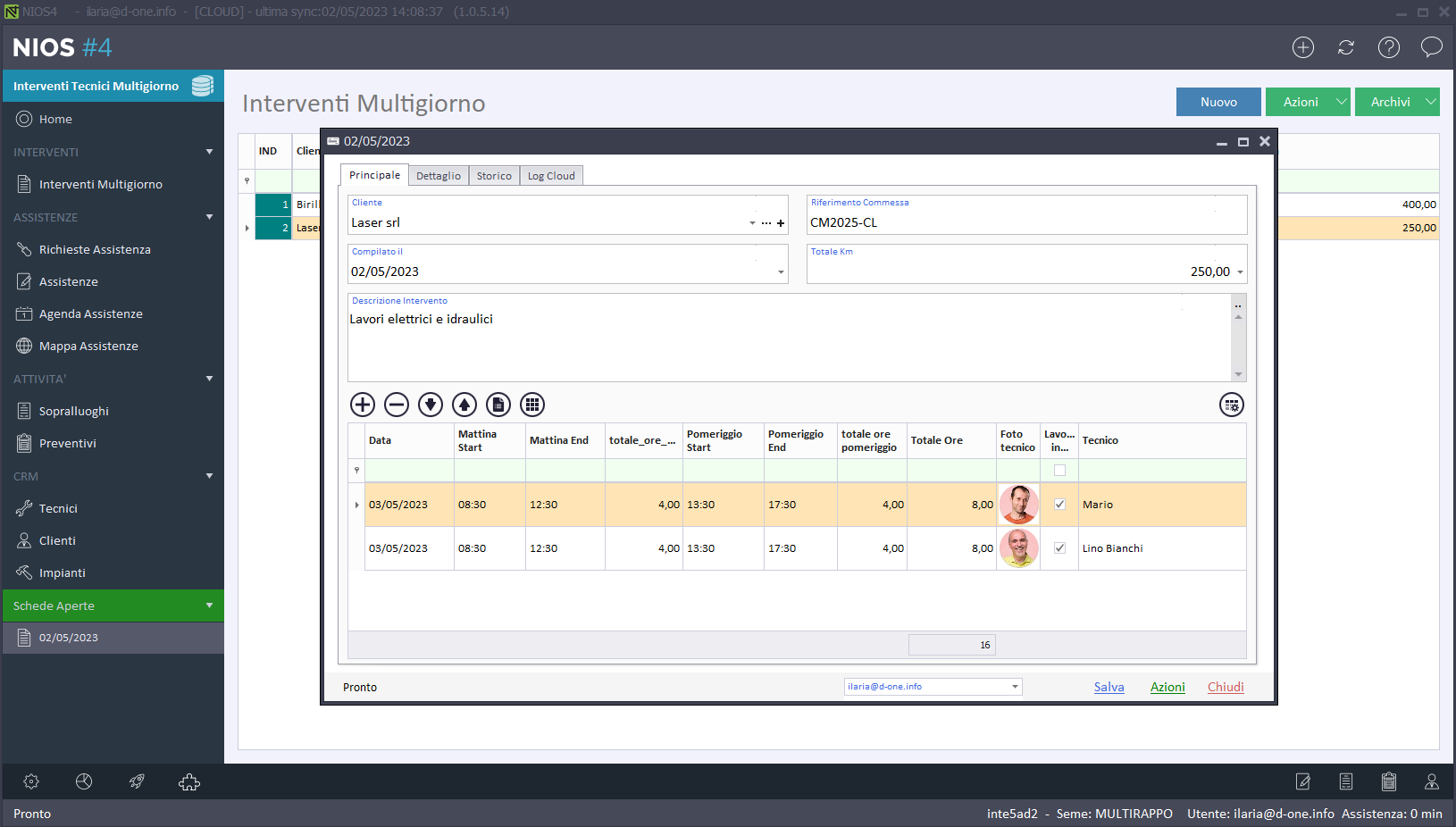Click the Salva link

point(1109,687)
